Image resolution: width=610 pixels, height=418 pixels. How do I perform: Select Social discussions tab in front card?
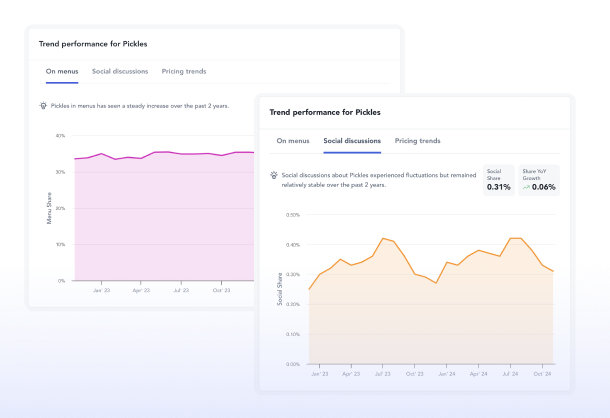[352, 141]
